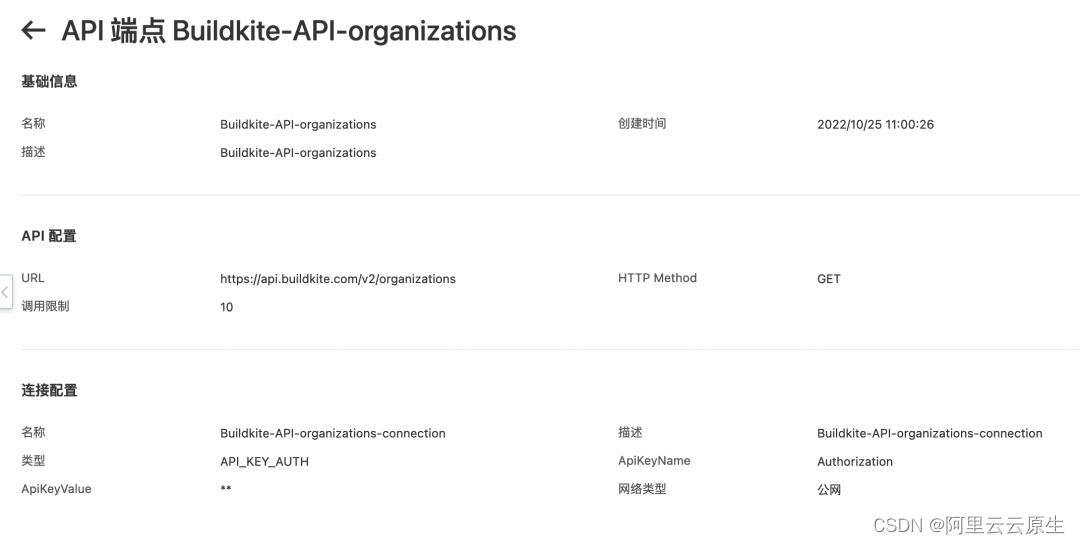Select the creation time 2022/10/25 11:00:26
The height and width of the screenshot is (544, 1080).
coord(875,125)
